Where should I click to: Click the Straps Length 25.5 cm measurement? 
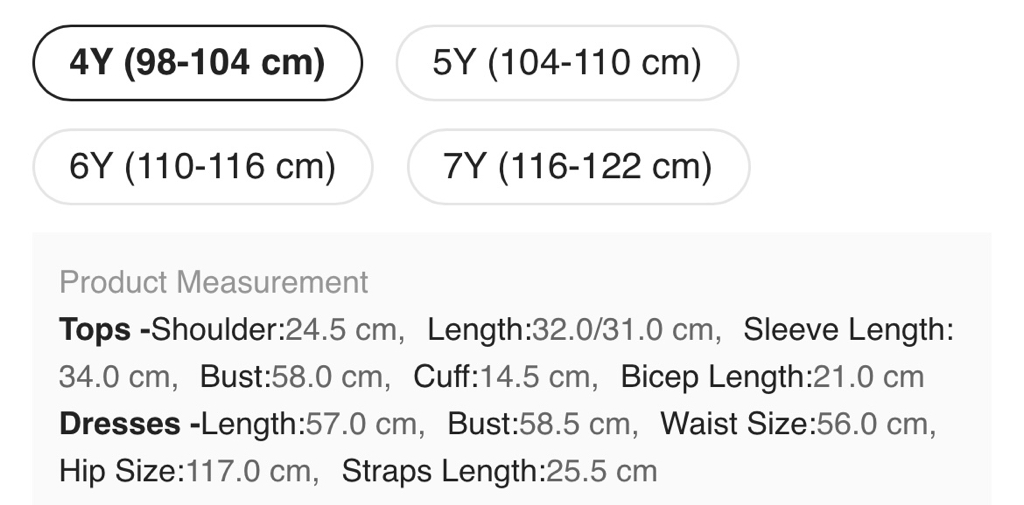(x=499, y=470)
